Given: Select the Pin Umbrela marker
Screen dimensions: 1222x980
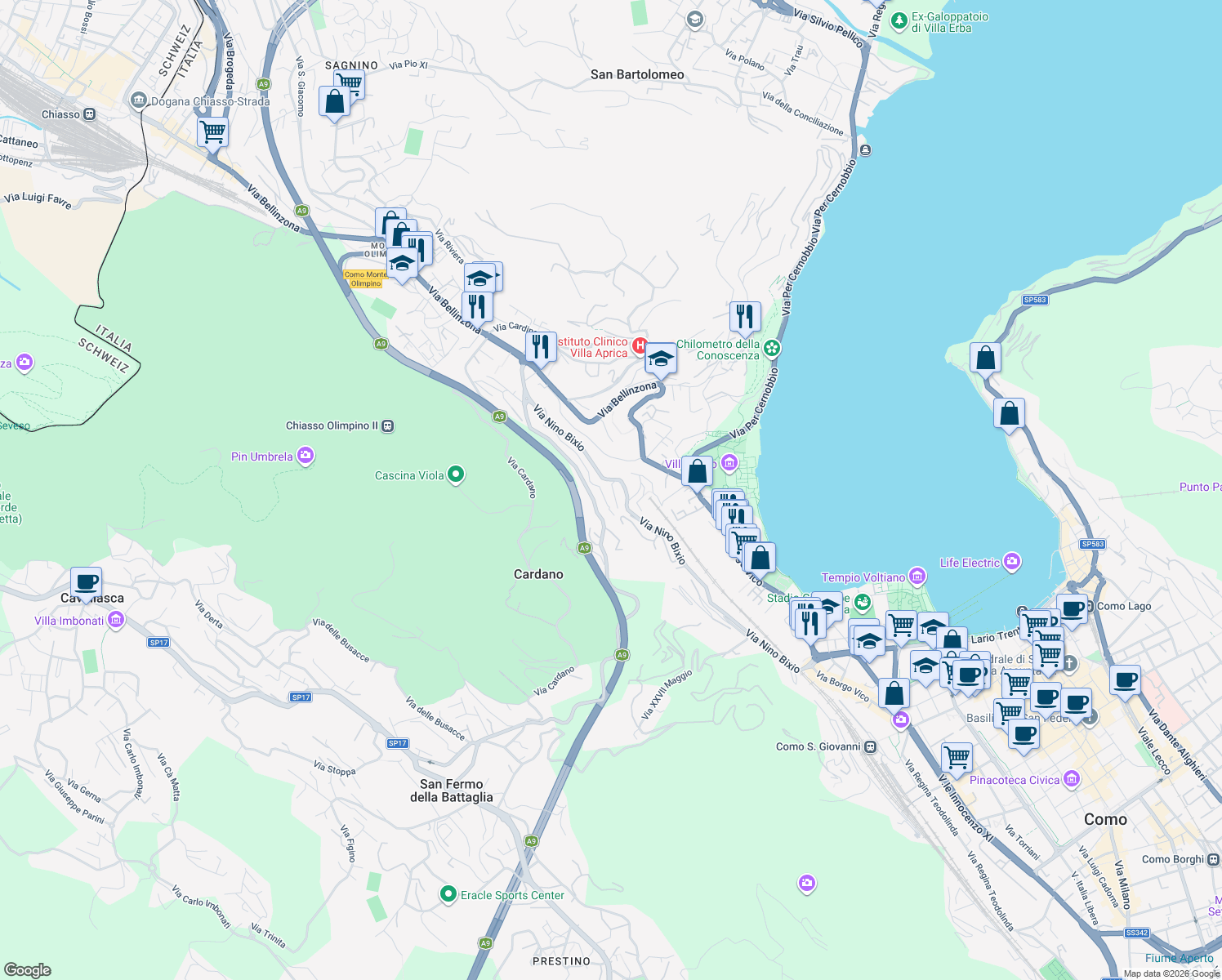Looking at the screenshot, I should click(x=305, y=456).
